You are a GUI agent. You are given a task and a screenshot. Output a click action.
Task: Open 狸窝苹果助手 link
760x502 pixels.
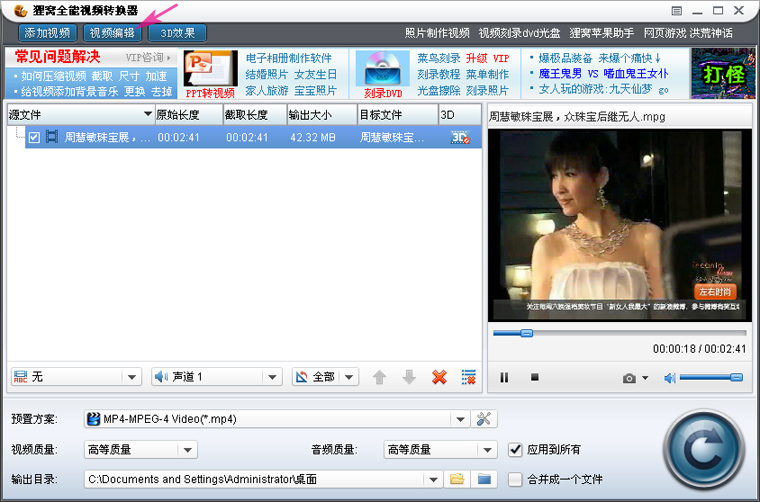click(602, 33)
